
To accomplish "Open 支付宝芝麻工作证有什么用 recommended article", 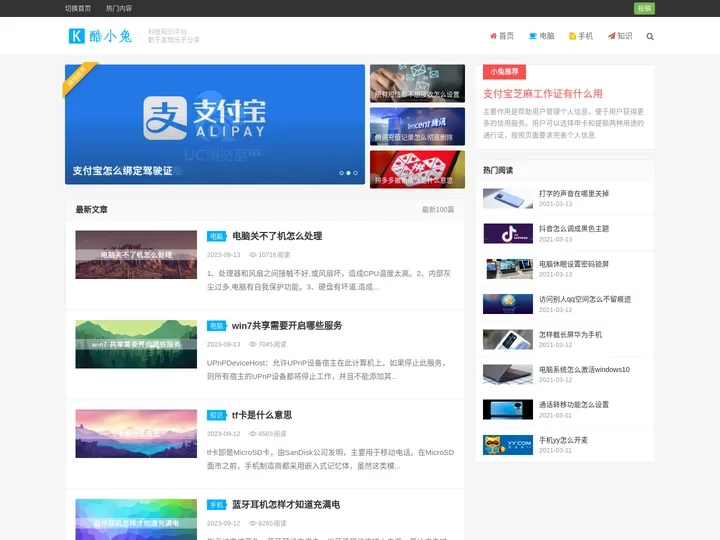I will pyautogui.click(x=543, y=94).
